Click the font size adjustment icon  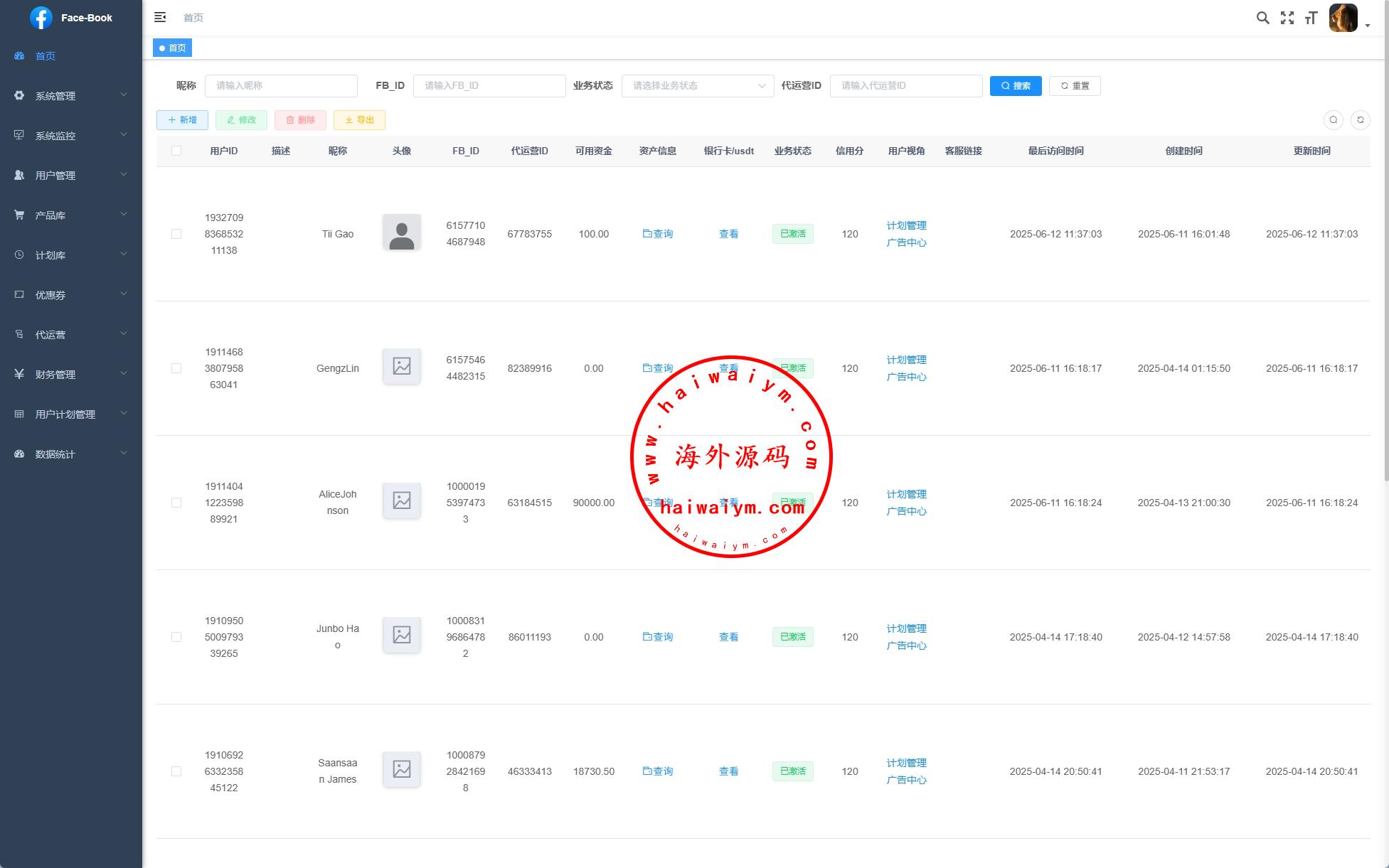pyautogui.click(x=1311, y=18)
